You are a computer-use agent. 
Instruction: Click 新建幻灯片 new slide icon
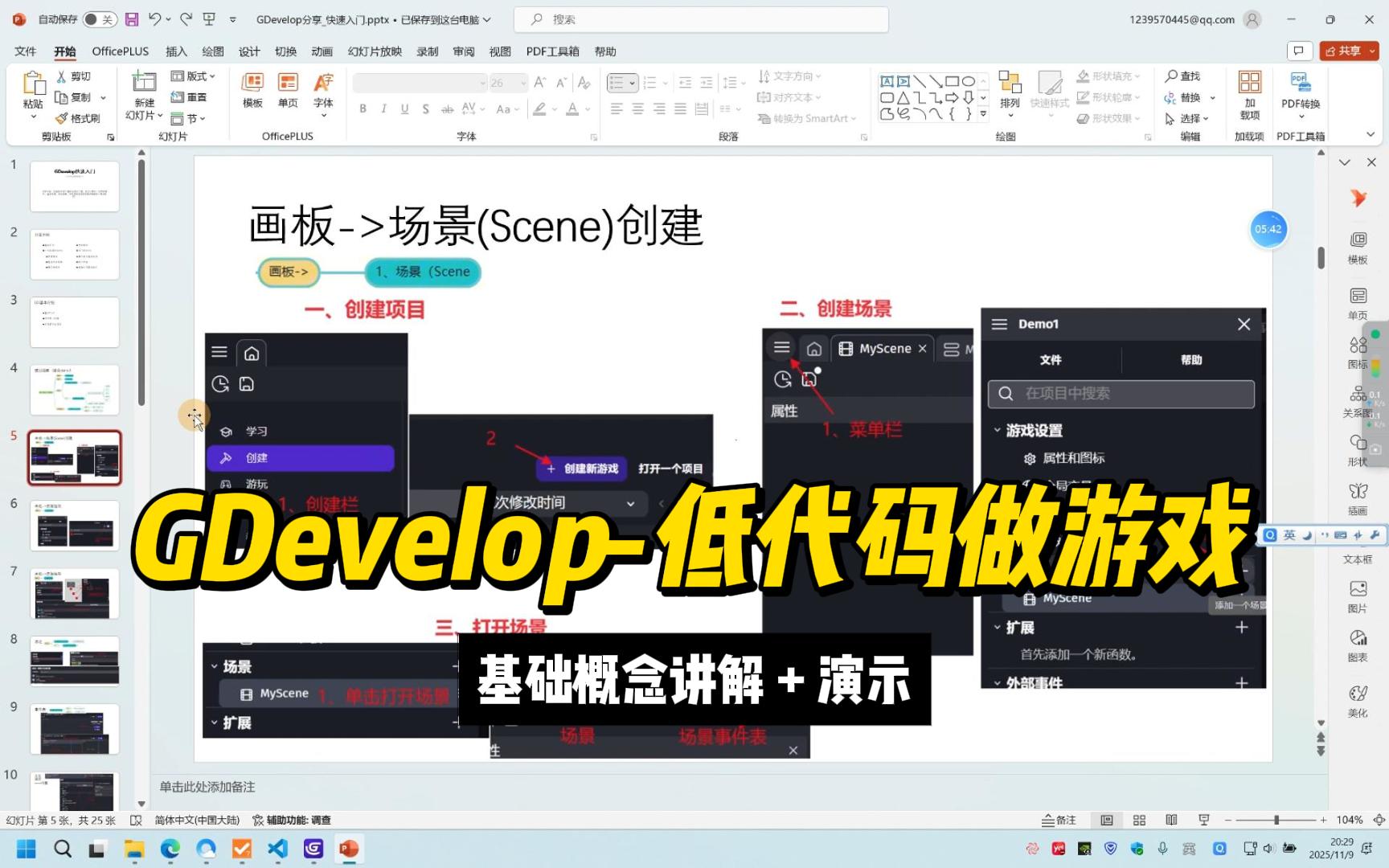point(144,83)
